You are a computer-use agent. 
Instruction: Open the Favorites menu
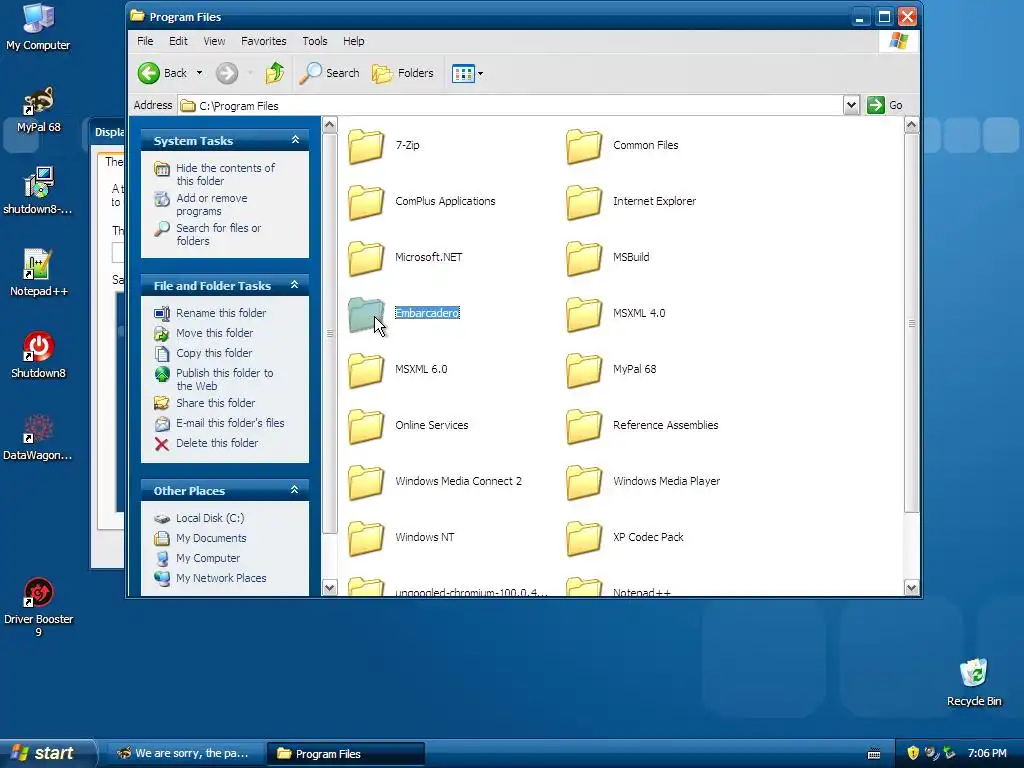coord(264,41)
